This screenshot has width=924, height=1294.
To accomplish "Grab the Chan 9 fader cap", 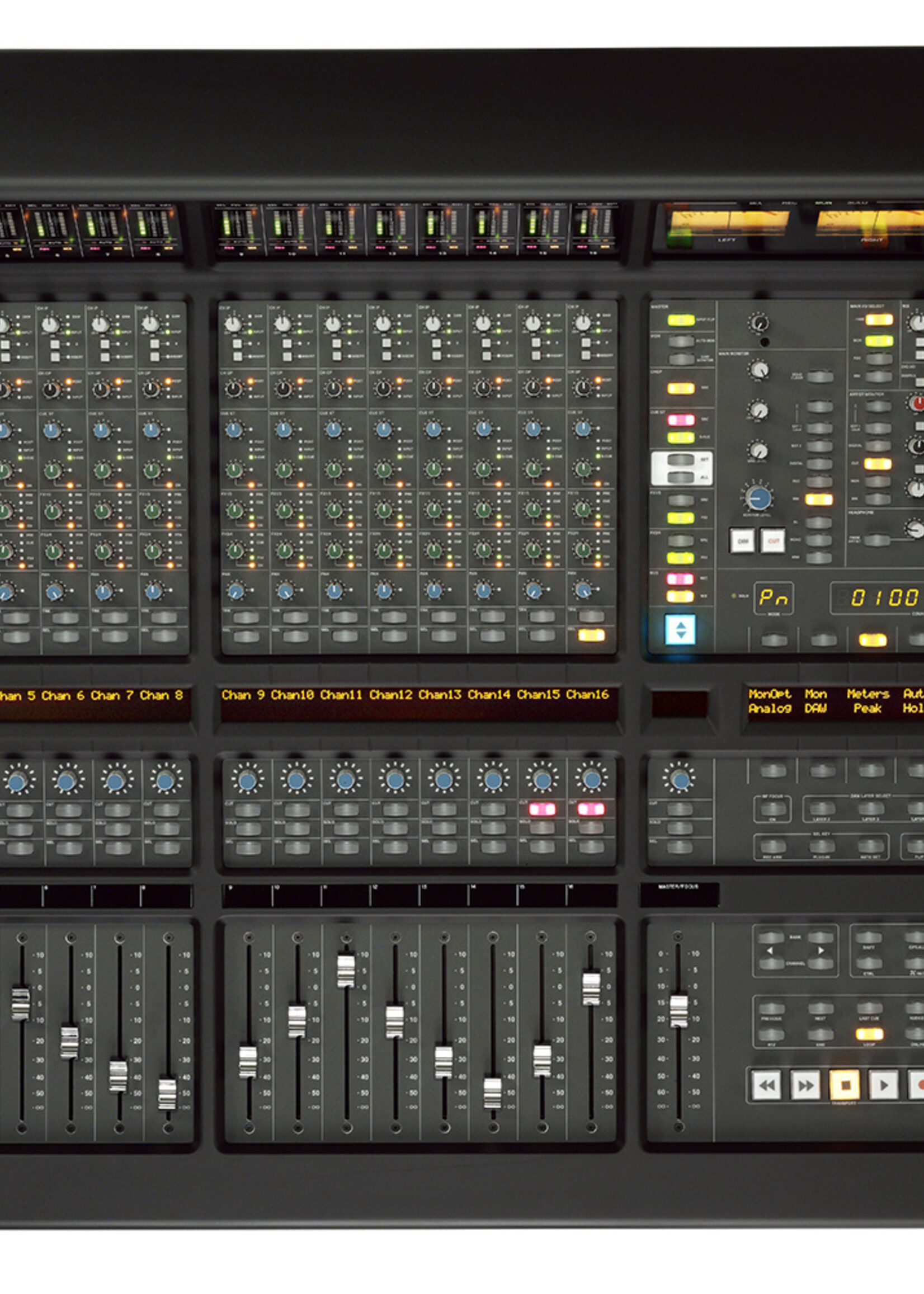I will click(248, 1062).
